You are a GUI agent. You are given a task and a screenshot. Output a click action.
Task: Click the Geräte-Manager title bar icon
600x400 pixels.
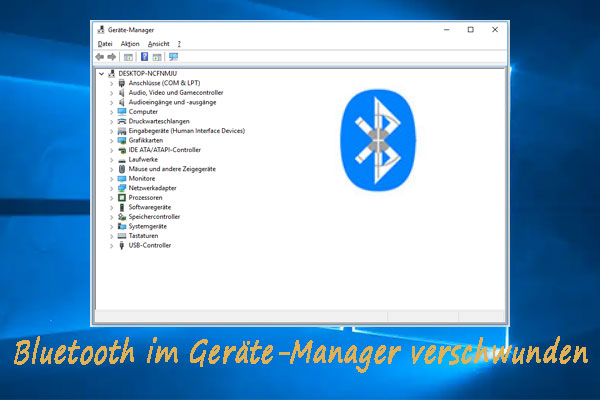(x=101, y=29)
